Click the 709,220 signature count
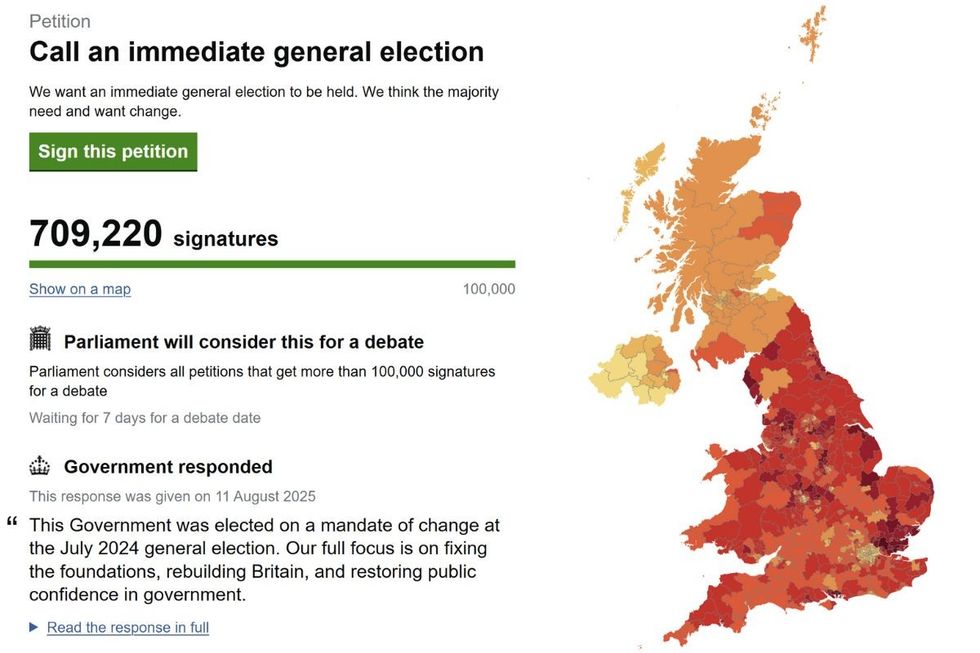This screenshot has width=980, height=653. point(95,233)
